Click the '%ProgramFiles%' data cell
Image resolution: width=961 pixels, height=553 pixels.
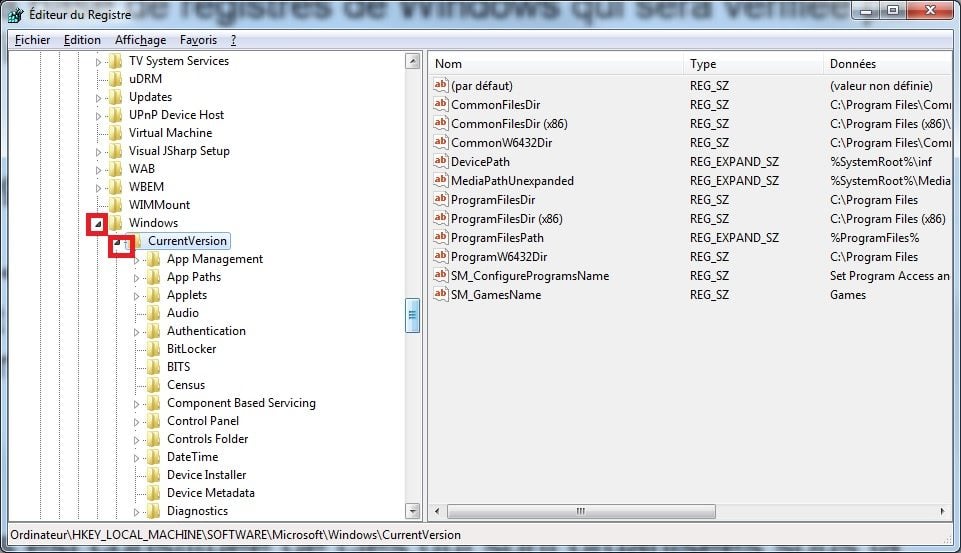coord(874,238)
